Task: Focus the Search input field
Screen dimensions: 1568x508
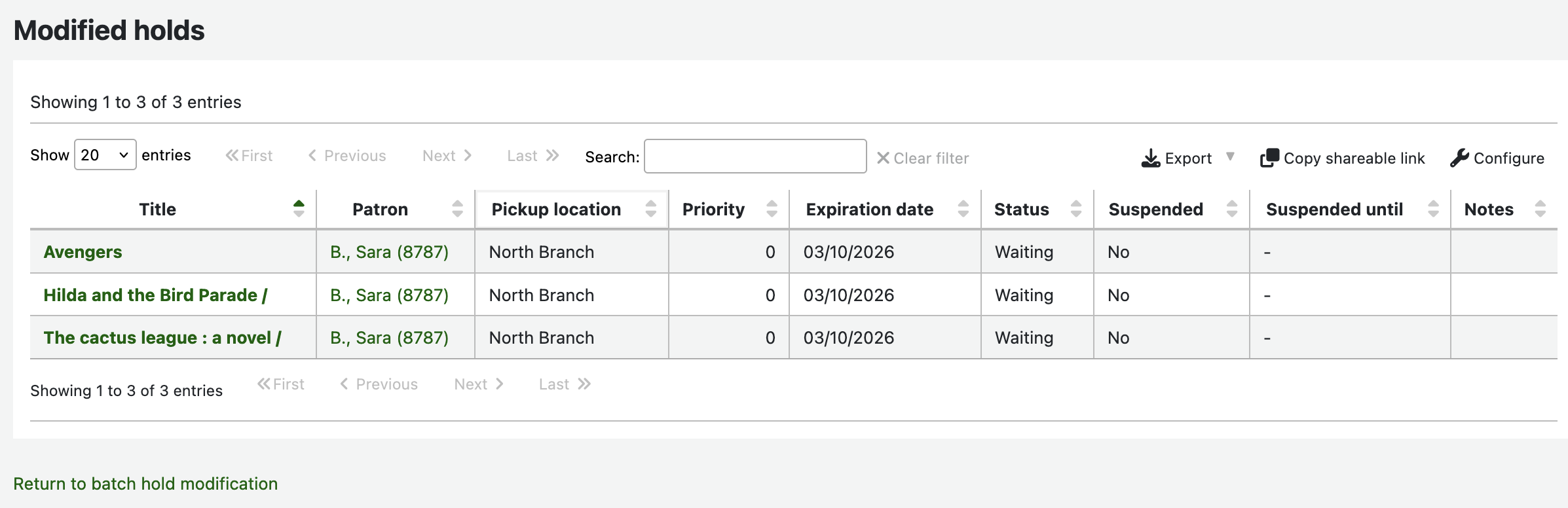Action: coord(755,156)
